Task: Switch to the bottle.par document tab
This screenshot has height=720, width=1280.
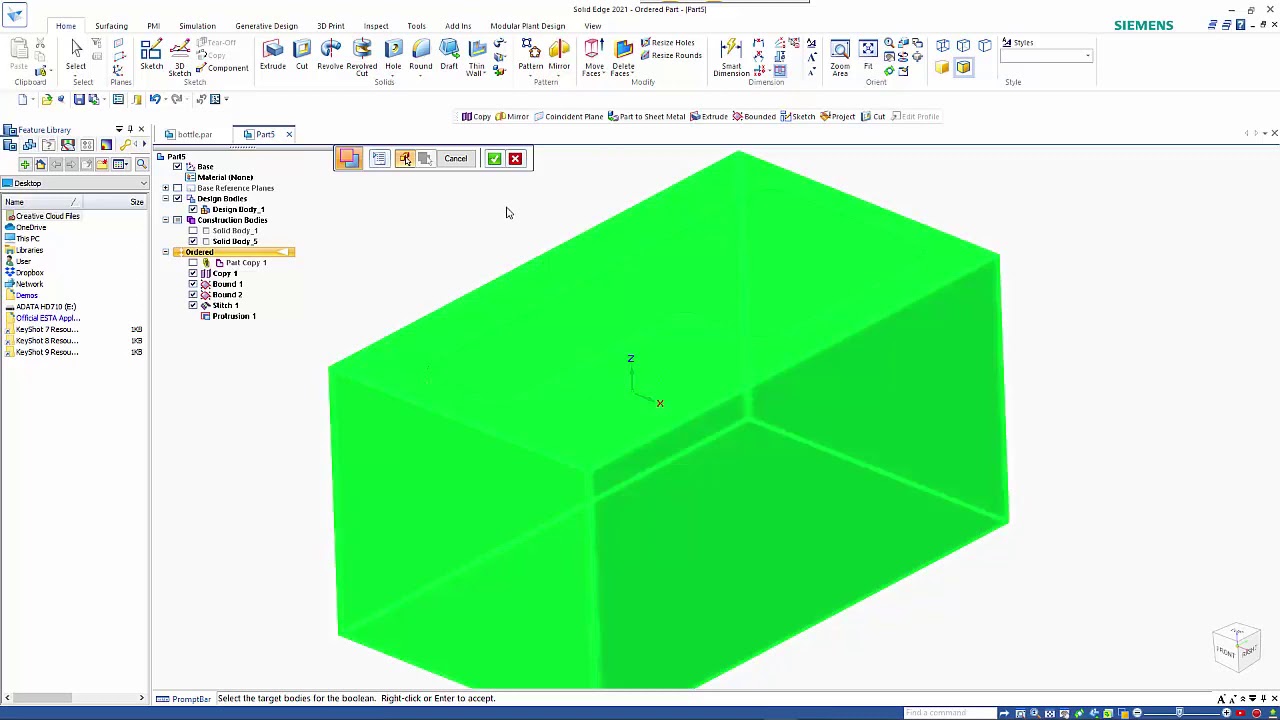Action: tap(190, 134)
